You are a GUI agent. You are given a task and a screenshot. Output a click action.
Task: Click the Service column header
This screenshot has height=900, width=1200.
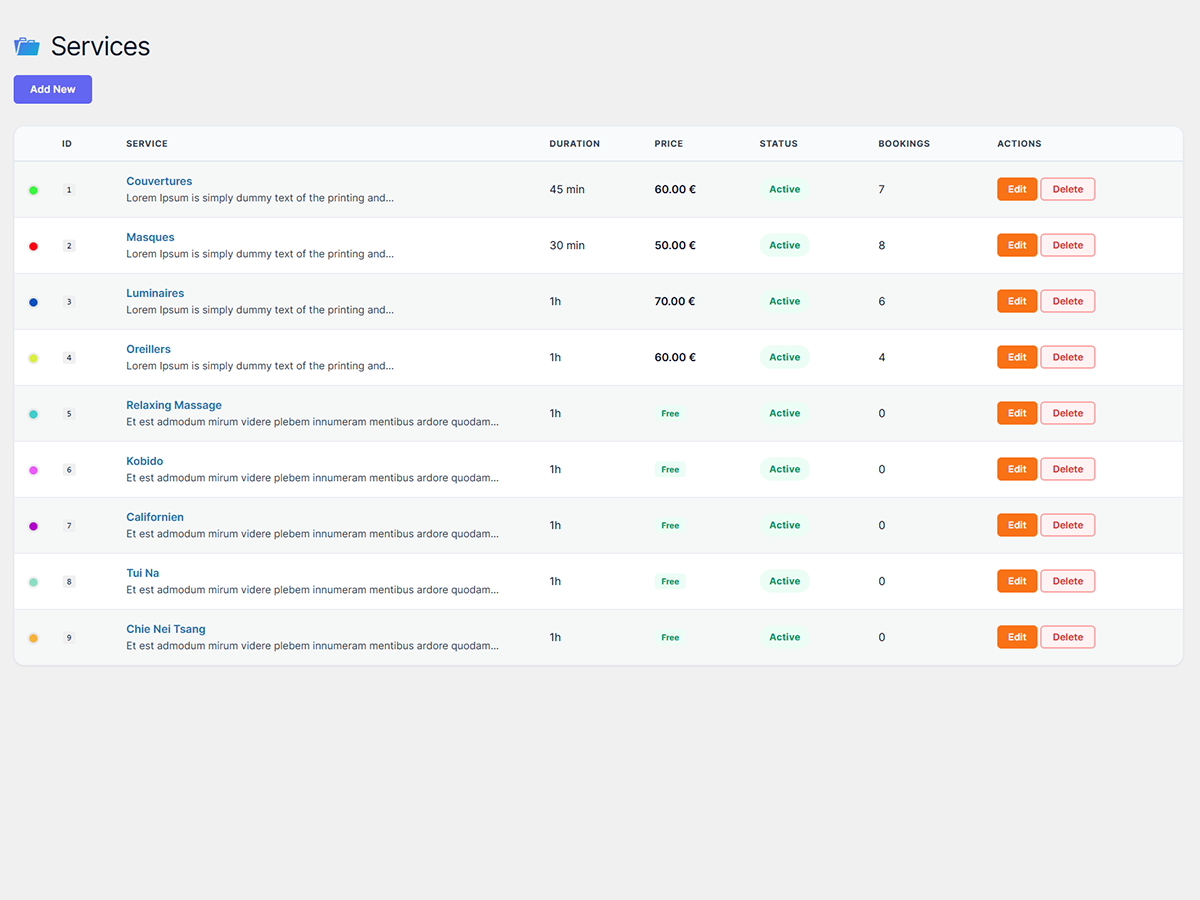click(147, 144)
